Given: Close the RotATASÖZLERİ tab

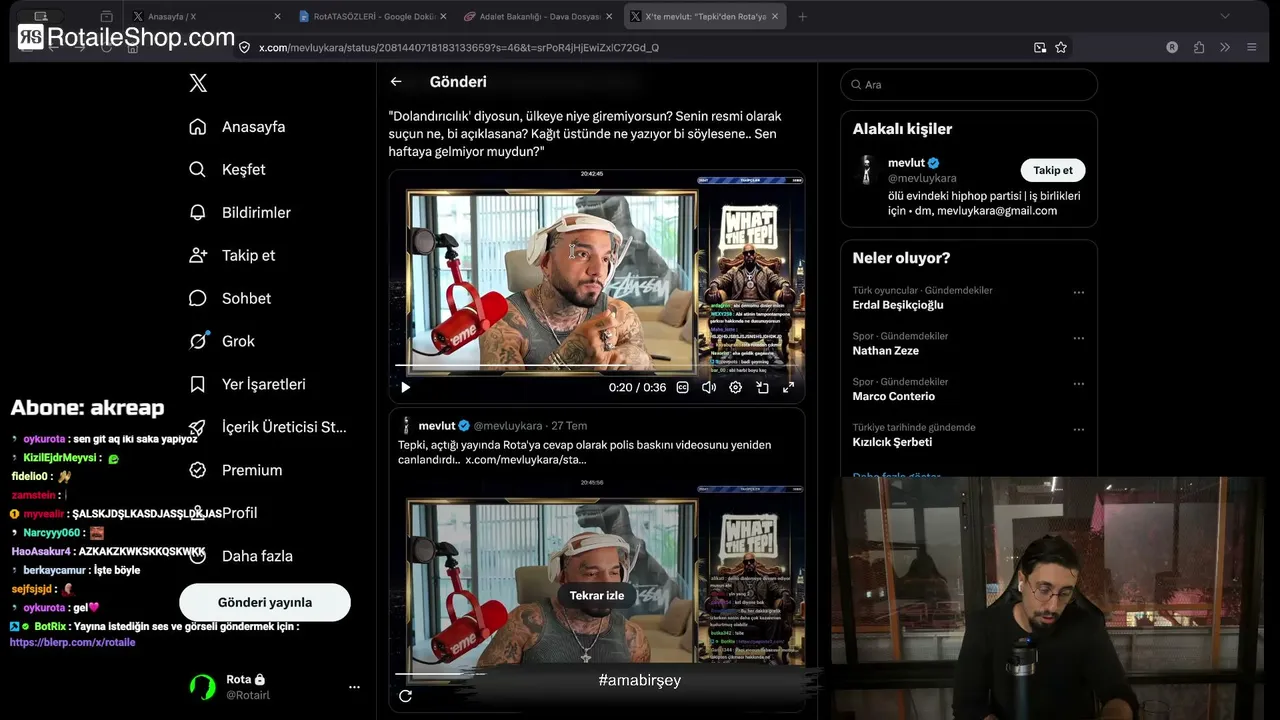Looking at the screenshot, I should tap(443, 17).
